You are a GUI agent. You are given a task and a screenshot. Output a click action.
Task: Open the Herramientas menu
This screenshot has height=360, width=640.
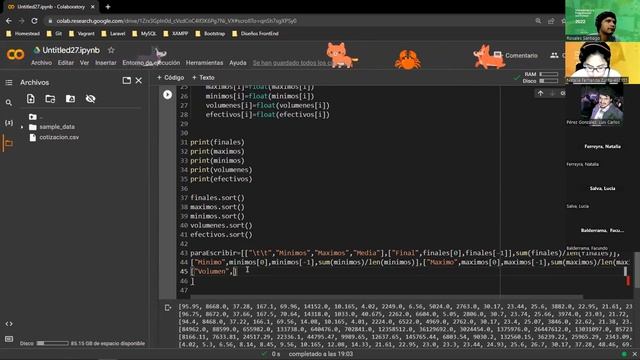pyautogui.click(x=204, y=63)
